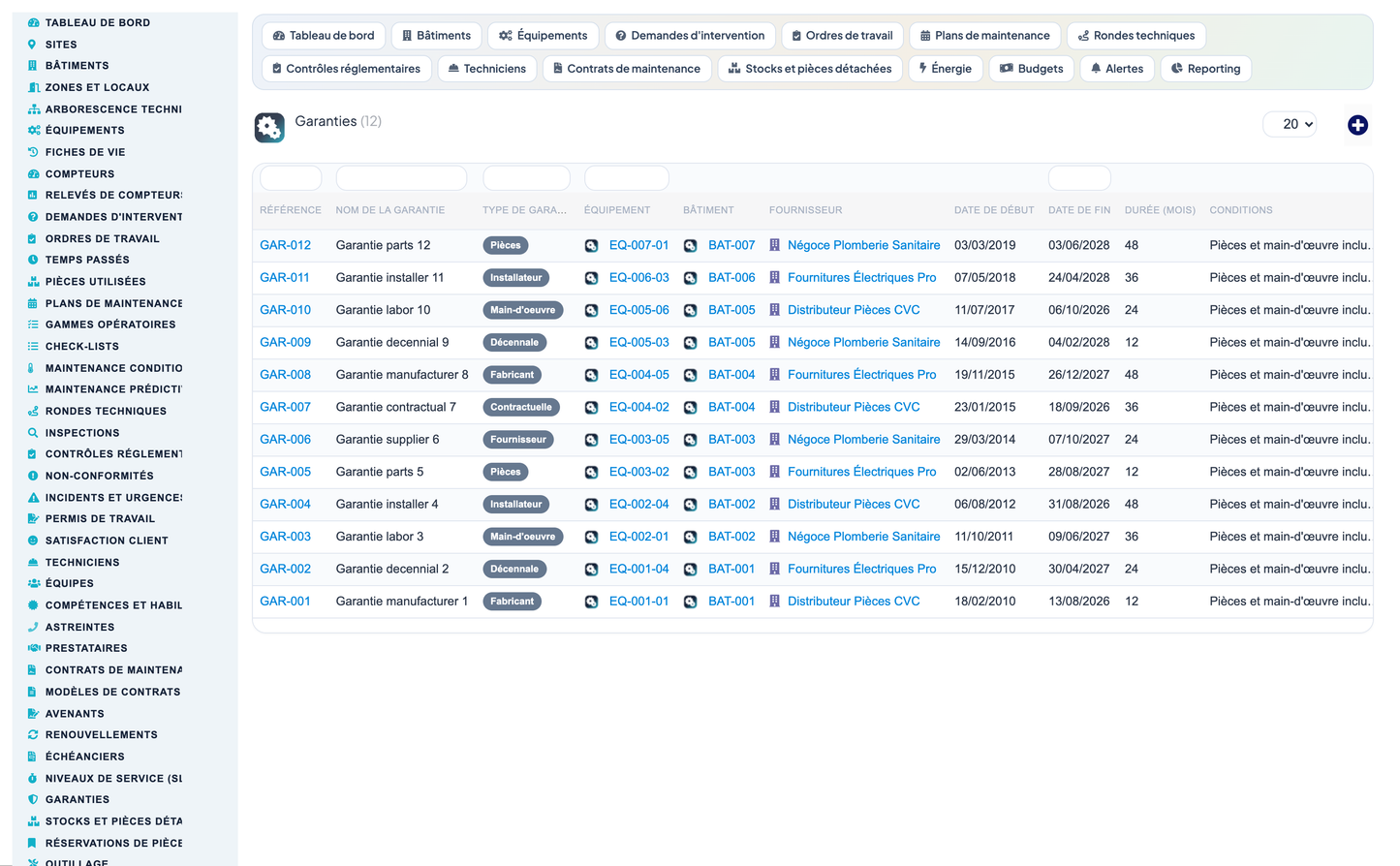Click the blue plus add-warranty icon
The image size is (1400, 866).
pyautogui.click(x=1357, y=125)
